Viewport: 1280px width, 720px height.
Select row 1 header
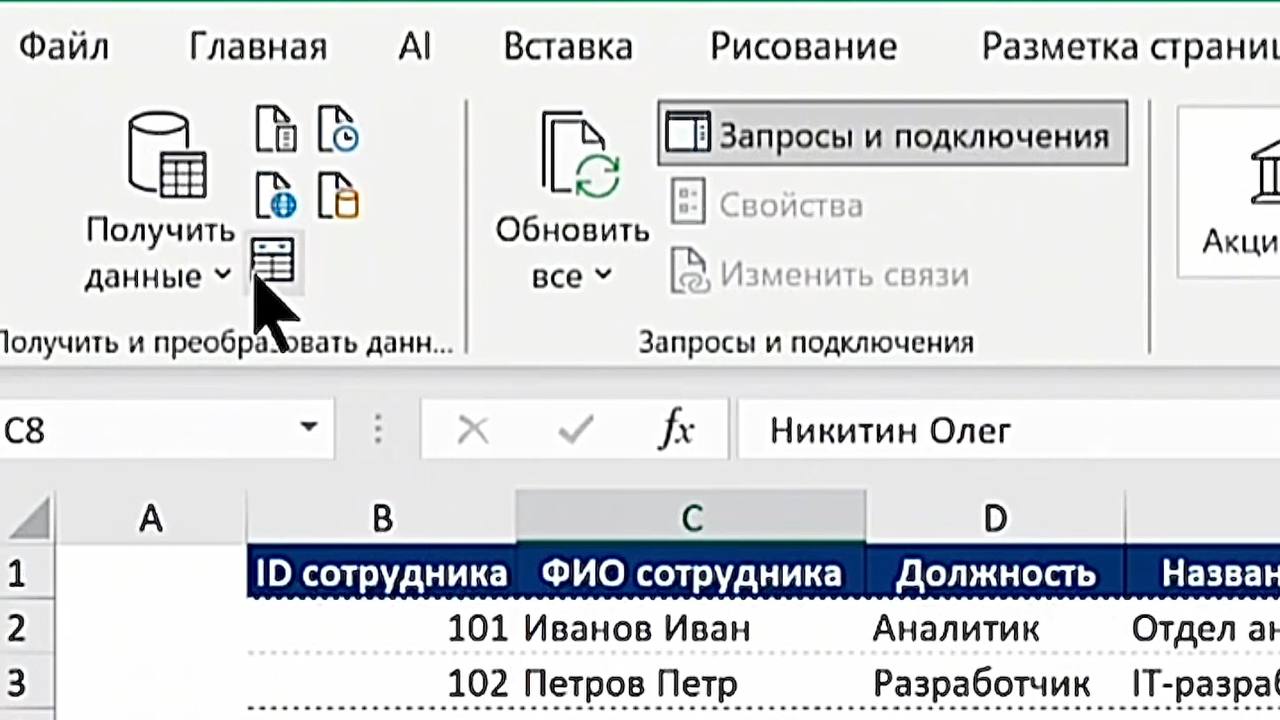27,573
